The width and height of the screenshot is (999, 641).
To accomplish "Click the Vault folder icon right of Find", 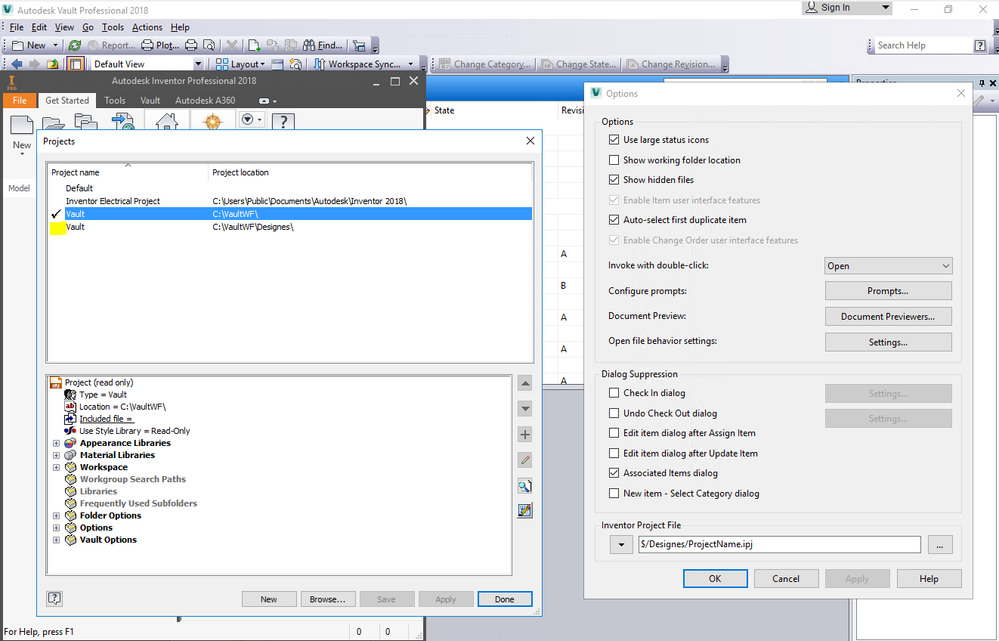I will pyautogui.click(x=359, y=45).
